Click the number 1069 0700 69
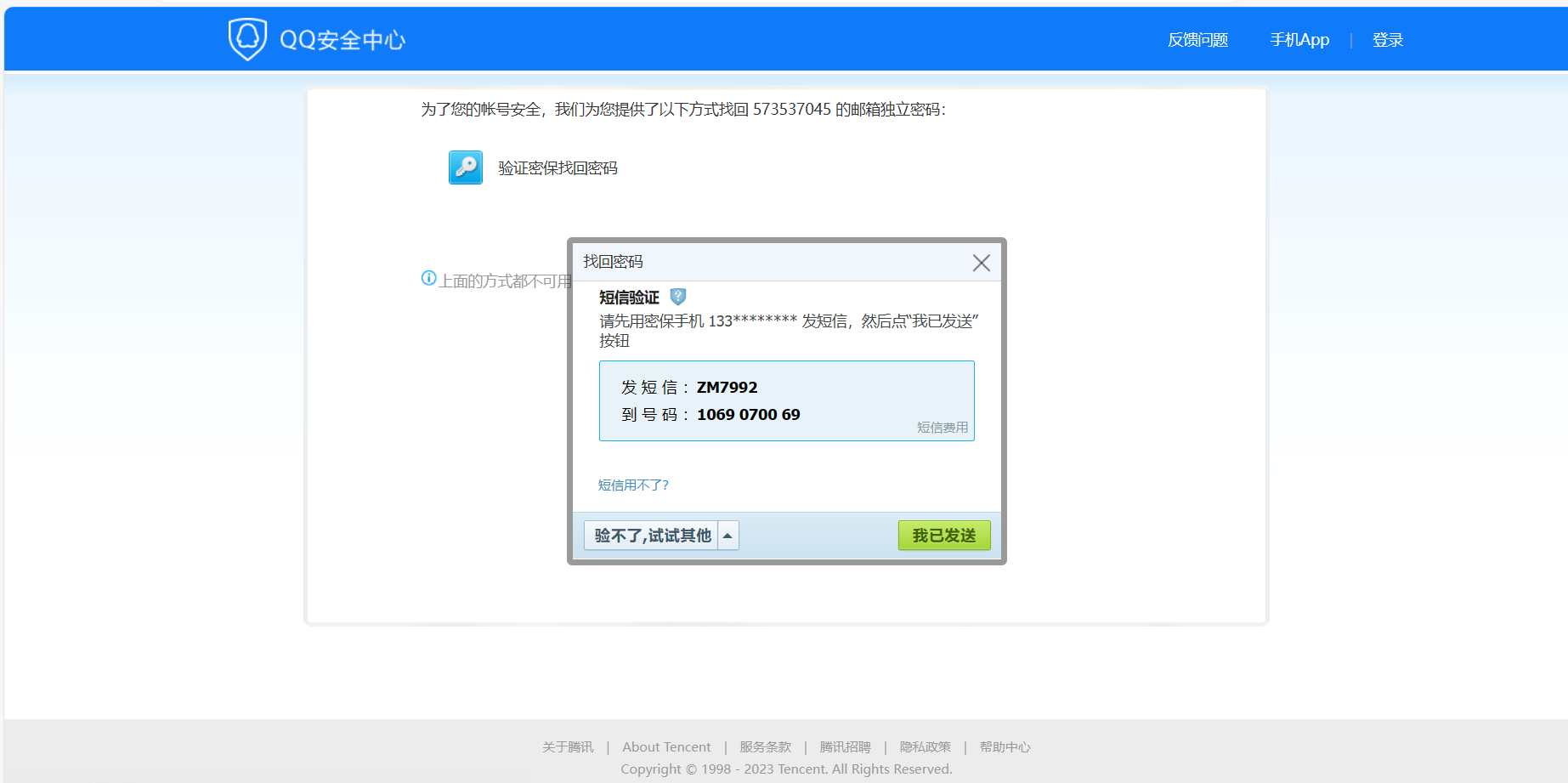Viewport: 1568px width, 783px height. pyautogui.click(x=748, y=415)
